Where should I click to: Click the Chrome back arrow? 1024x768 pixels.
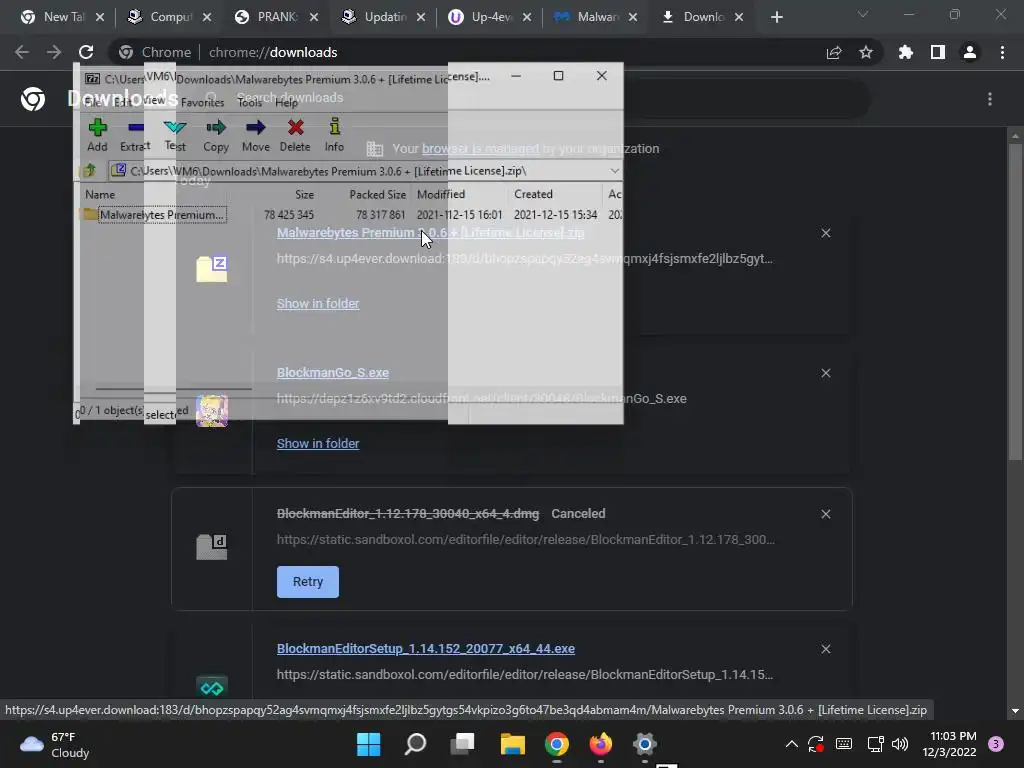22,52
